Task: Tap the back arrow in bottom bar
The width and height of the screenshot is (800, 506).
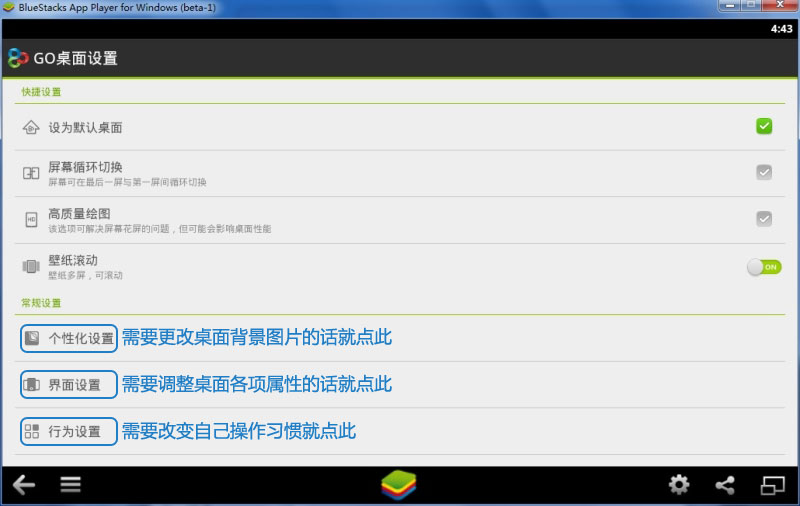Action: pyautogui.click(x=24, y=485)
